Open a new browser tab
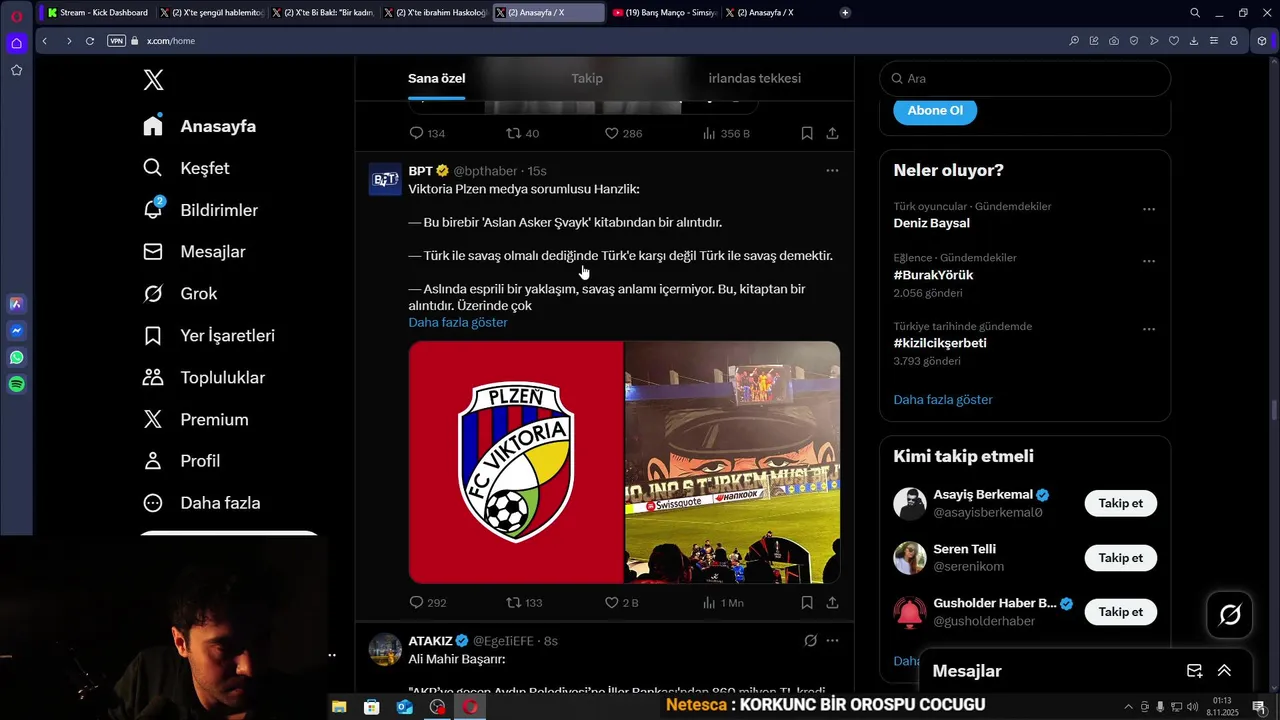 [845, 12]
